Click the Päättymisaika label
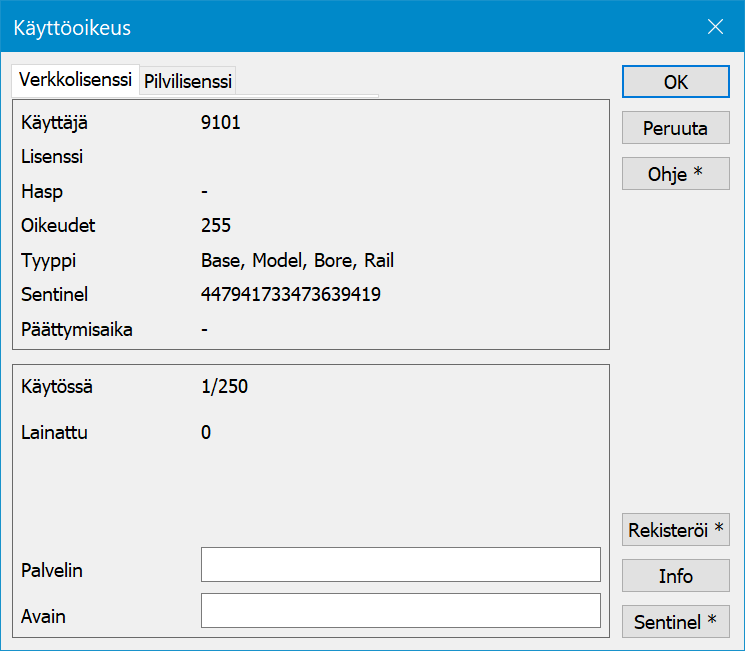 click(x=77, y=329)
